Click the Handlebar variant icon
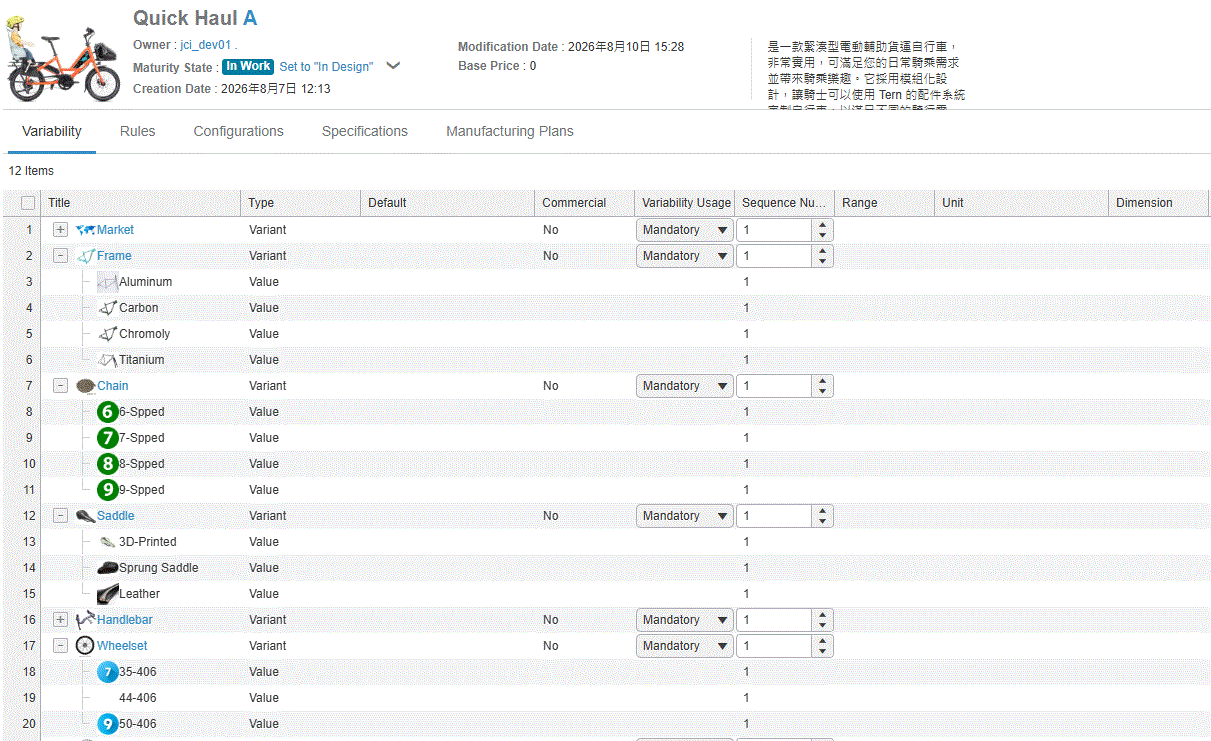This screenshot has width=1211, height=741. click(x=86, y=620)
